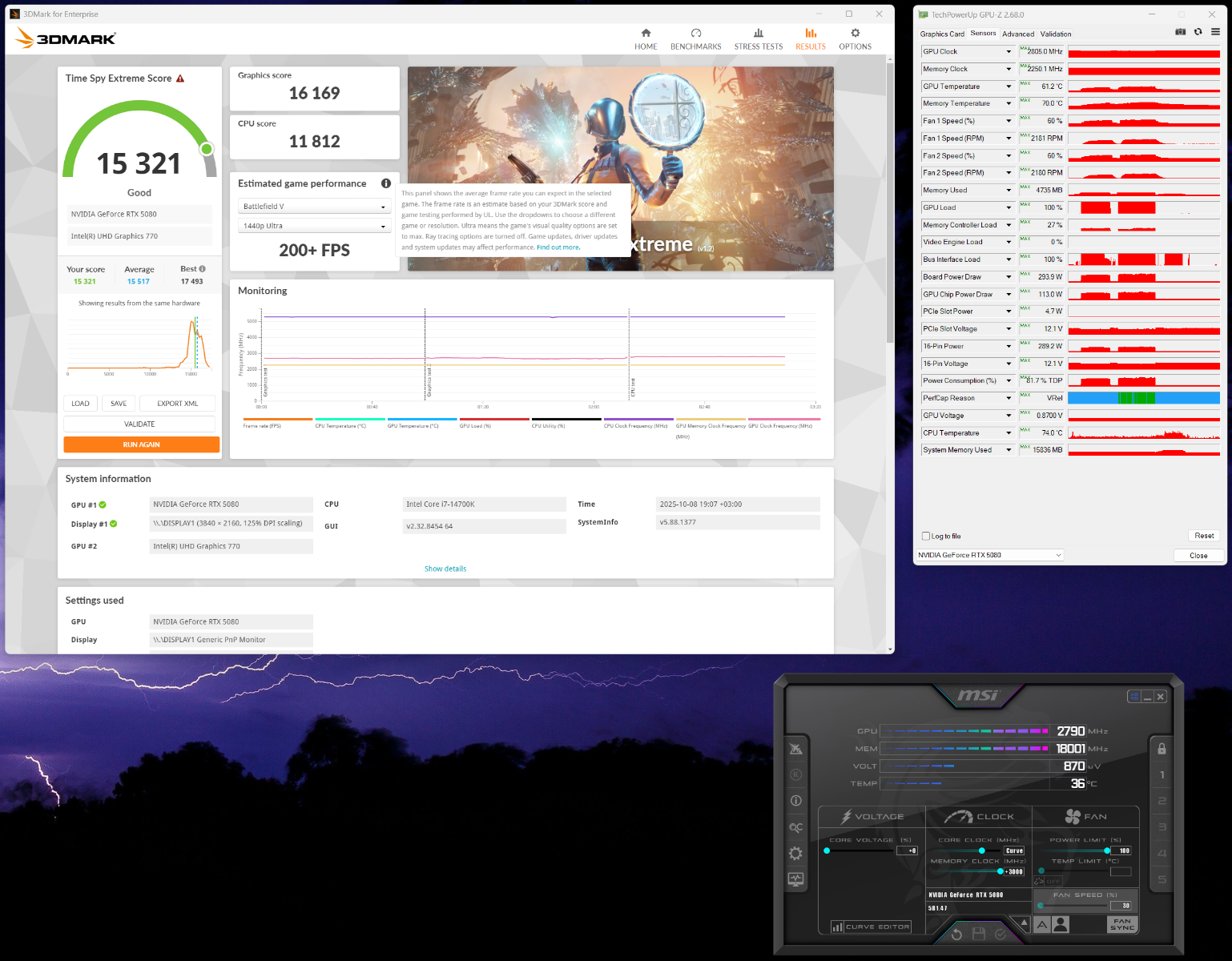The height and width of the screenshot is (961, 1232).
Task: Expand the Memory Used sensor dropdown
Action: [1009, 191]
